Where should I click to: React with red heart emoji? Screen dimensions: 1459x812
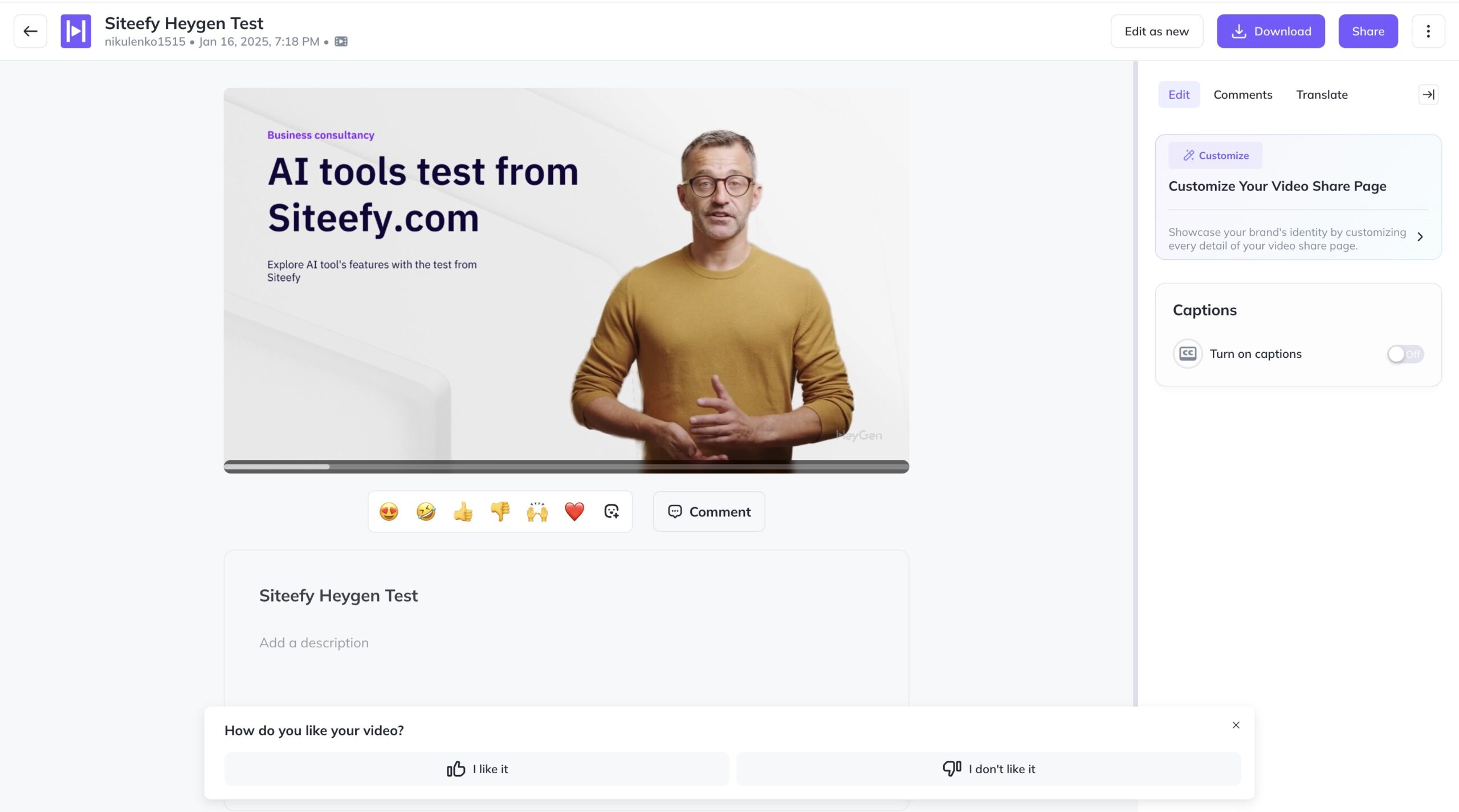click(x=574, y=512)
